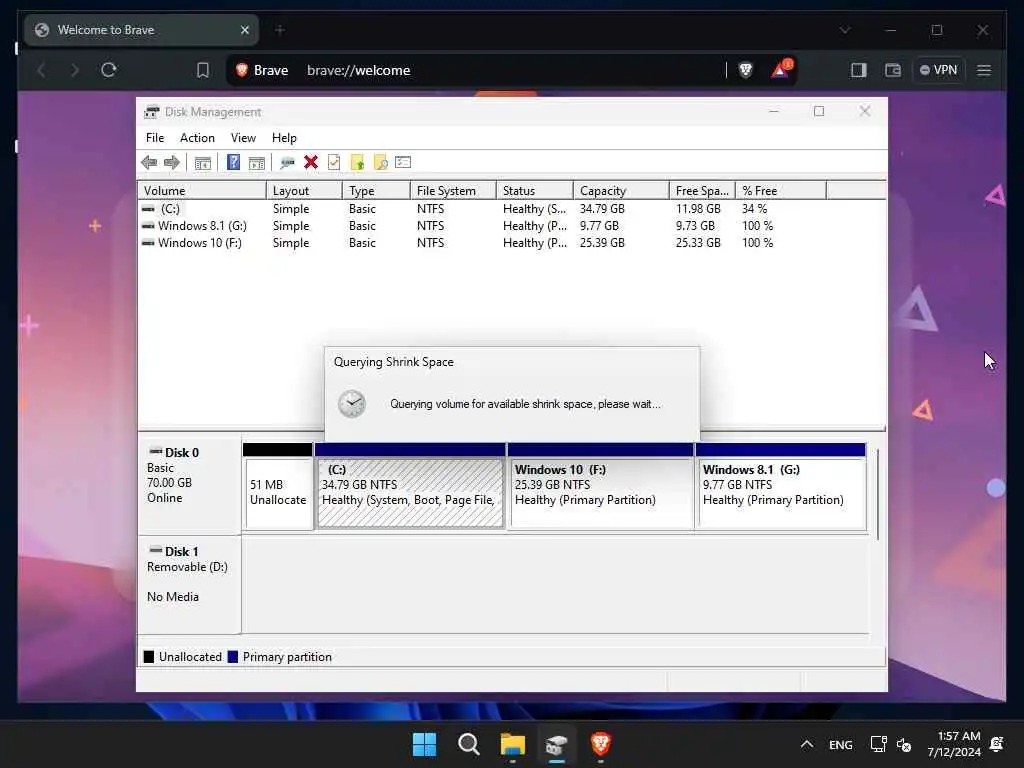Sort by the File System column header
This screenshot has height=768, width=1024.
(x=453, y=191)
